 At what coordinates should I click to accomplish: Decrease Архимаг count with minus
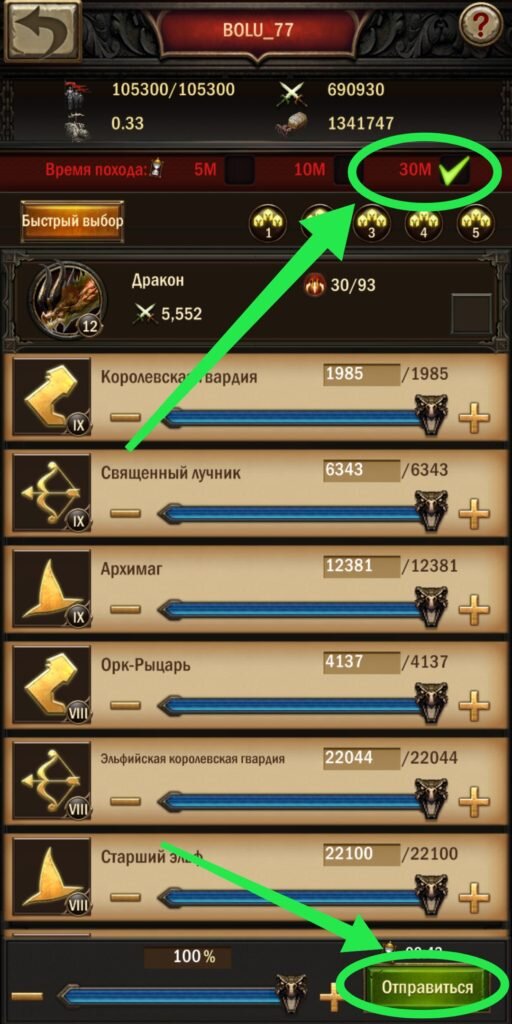(x=125, y=609)
